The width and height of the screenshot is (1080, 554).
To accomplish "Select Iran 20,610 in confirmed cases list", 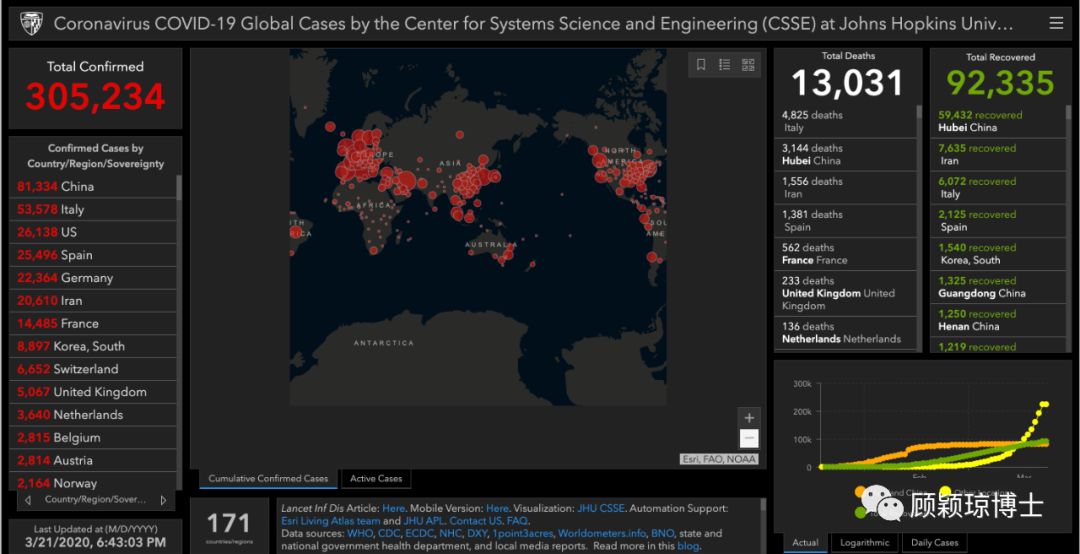I will [x=93, y=300].
